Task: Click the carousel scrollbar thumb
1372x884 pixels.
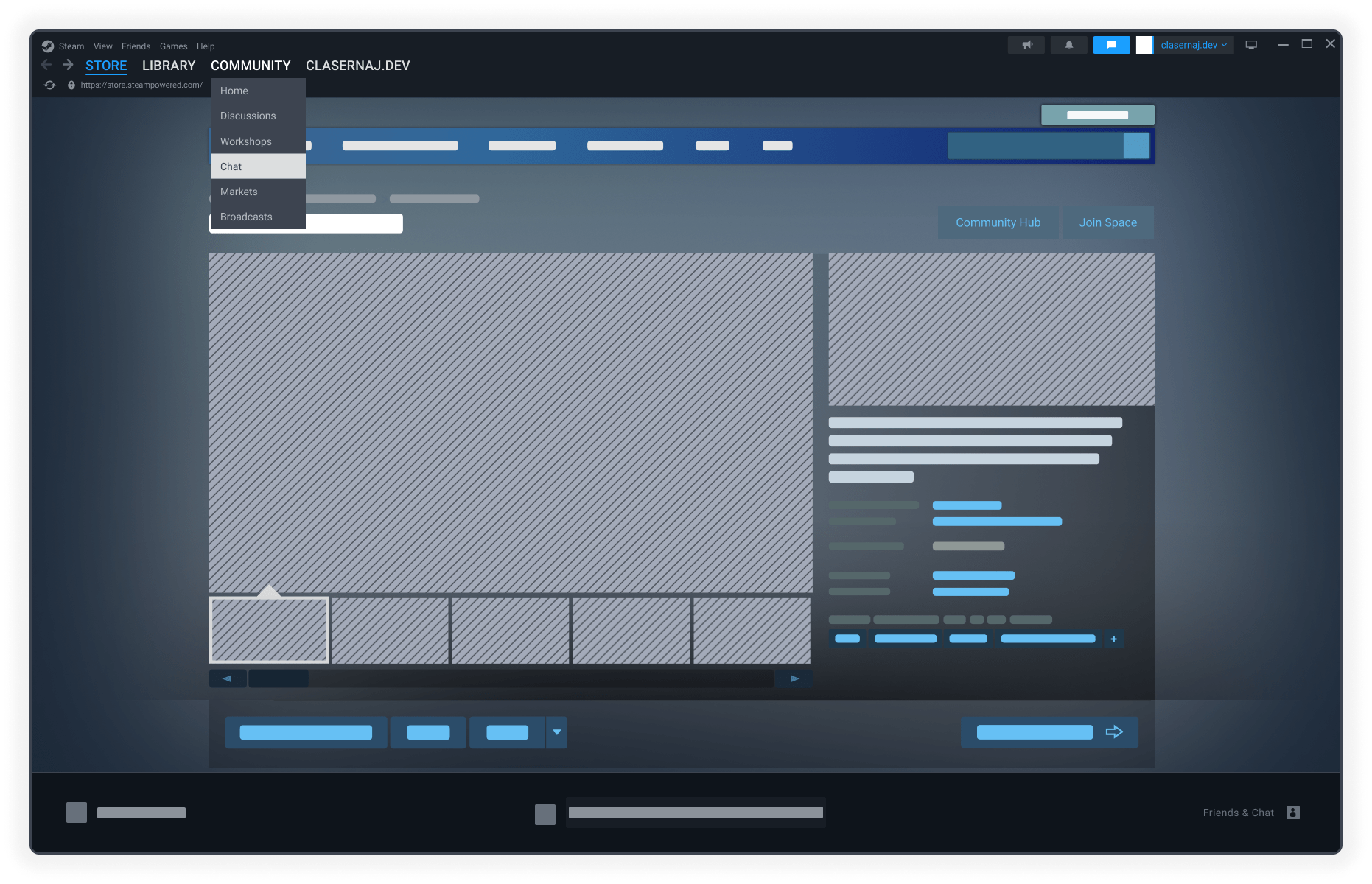Action: 278,678
